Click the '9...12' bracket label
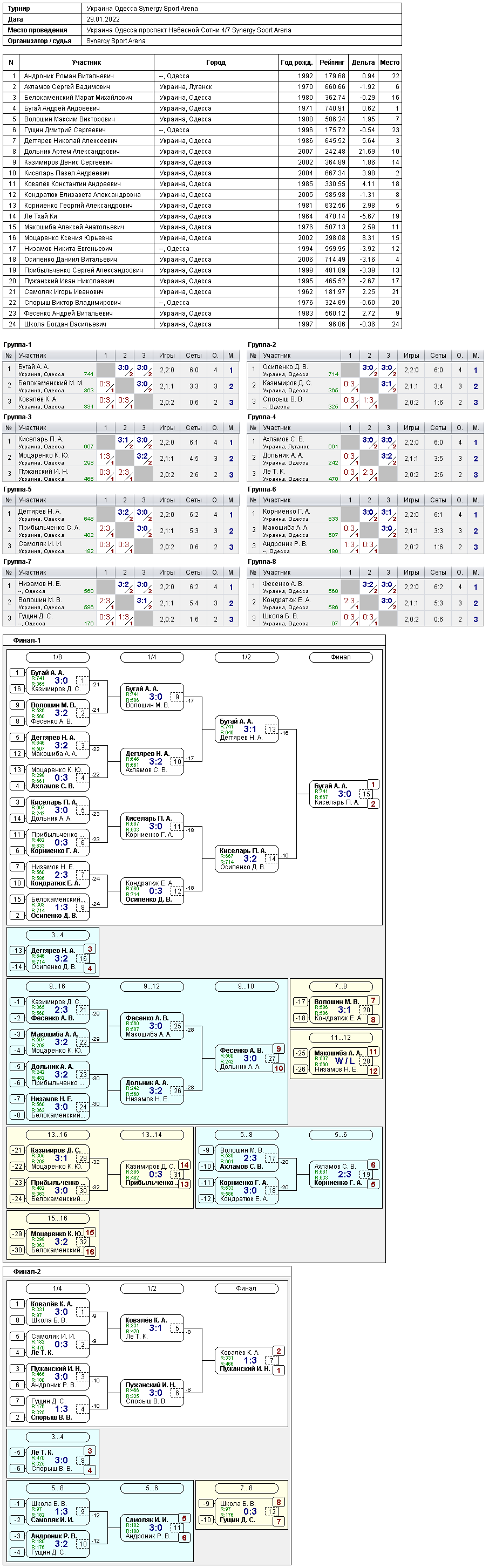 [x=152, y=987]
